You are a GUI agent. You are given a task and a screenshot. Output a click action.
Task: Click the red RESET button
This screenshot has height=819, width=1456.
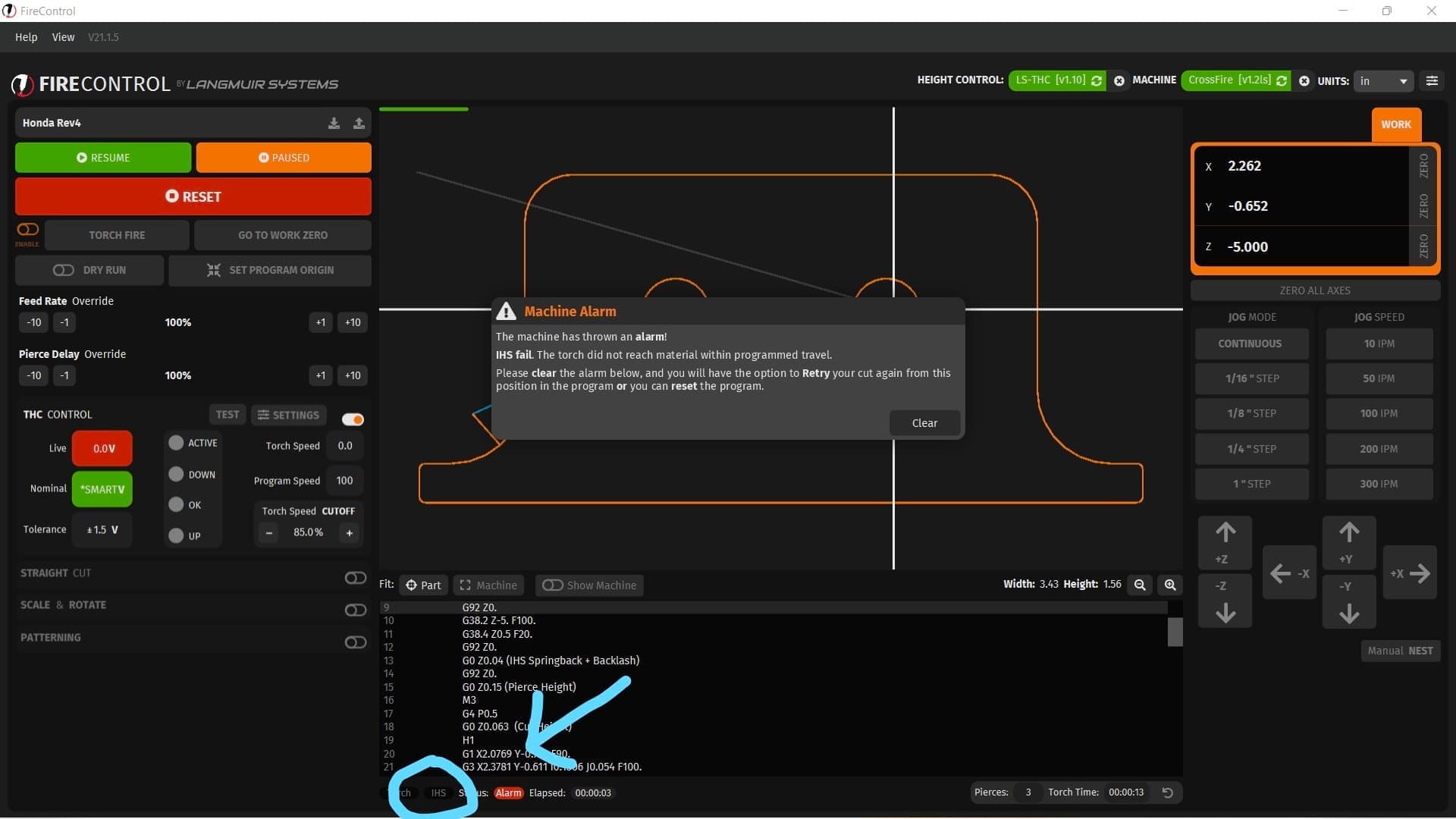[x=193, y=196]
